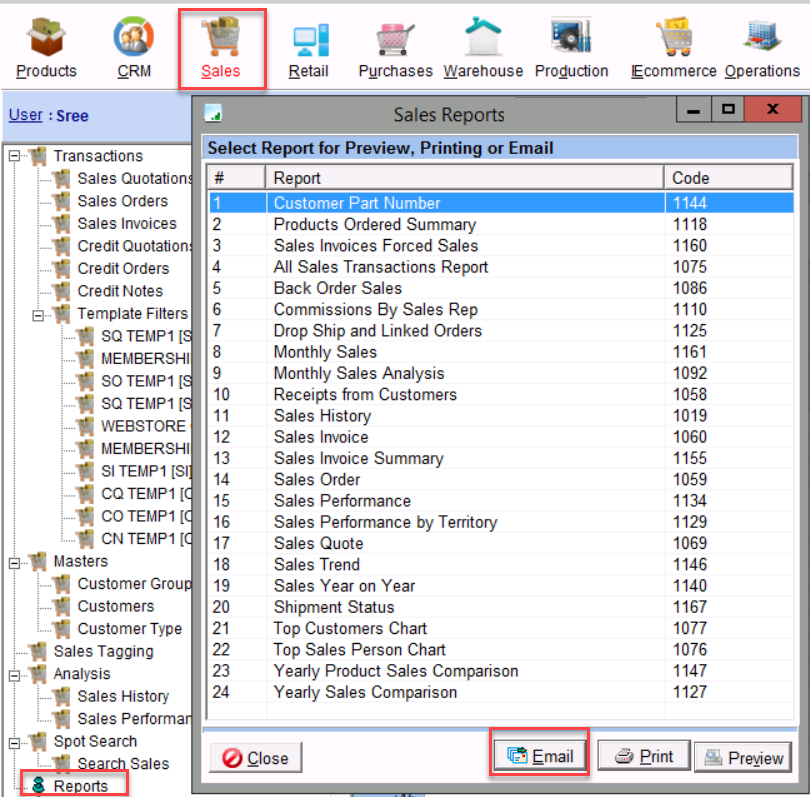Open the Production module icon

coord(571,40)
